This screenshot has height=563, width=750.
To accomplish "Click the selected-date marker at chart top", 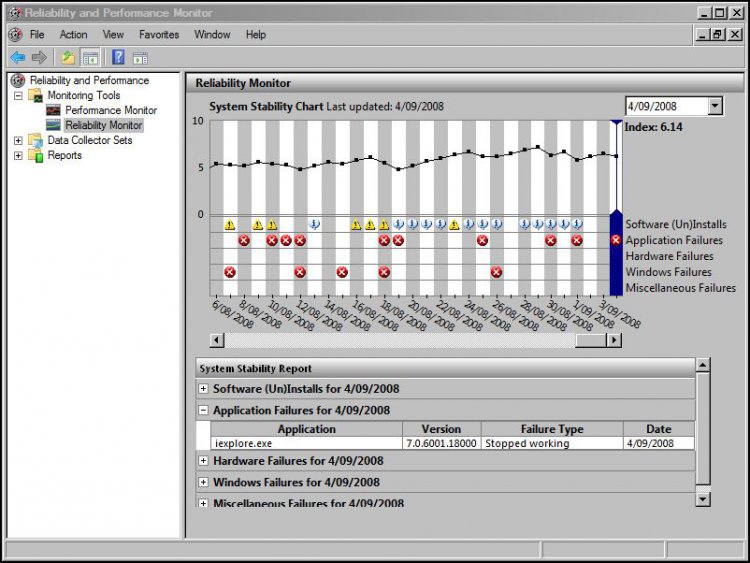I will tap(617, 123).
